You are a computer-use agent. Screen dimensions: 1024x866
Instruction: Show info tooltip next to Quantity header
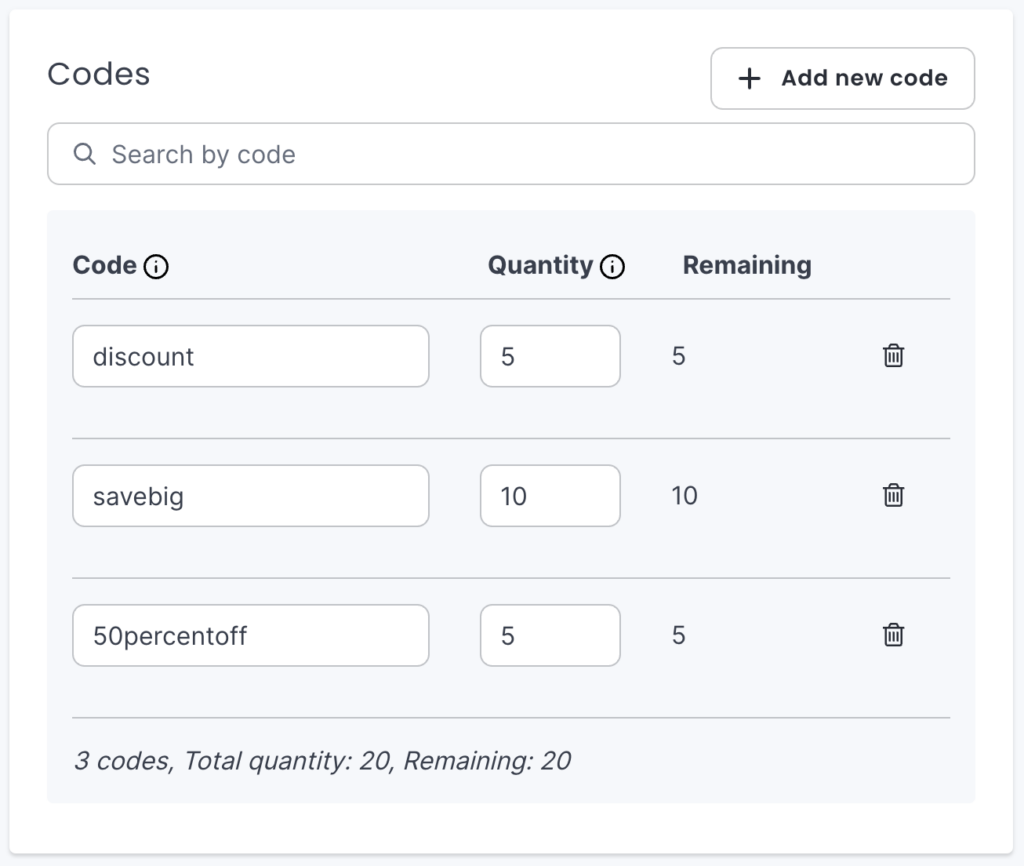coord(612,266)
